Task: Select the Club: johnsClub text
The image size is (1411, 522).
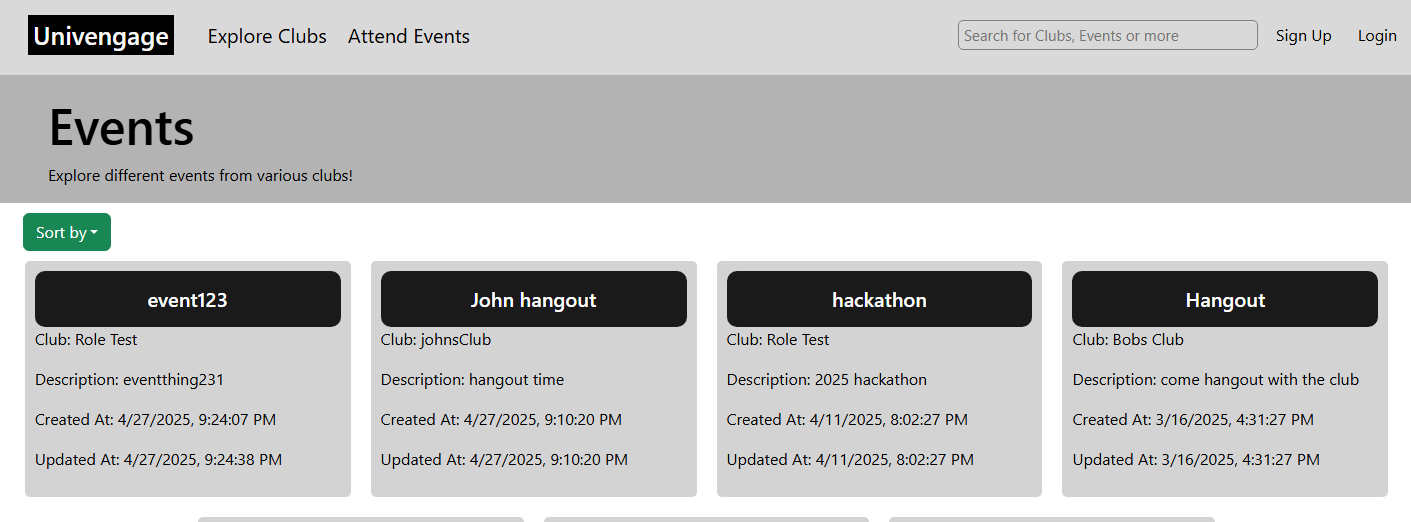Action: (436, 340)
